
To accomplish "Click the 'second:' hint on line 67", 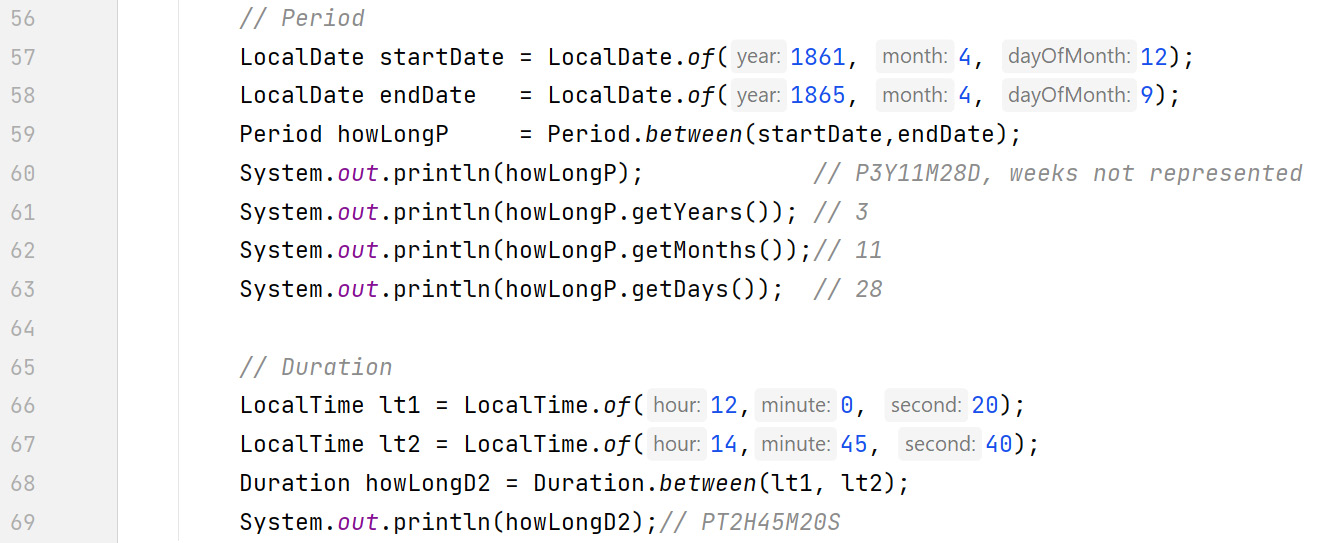I will pos(940,444).
